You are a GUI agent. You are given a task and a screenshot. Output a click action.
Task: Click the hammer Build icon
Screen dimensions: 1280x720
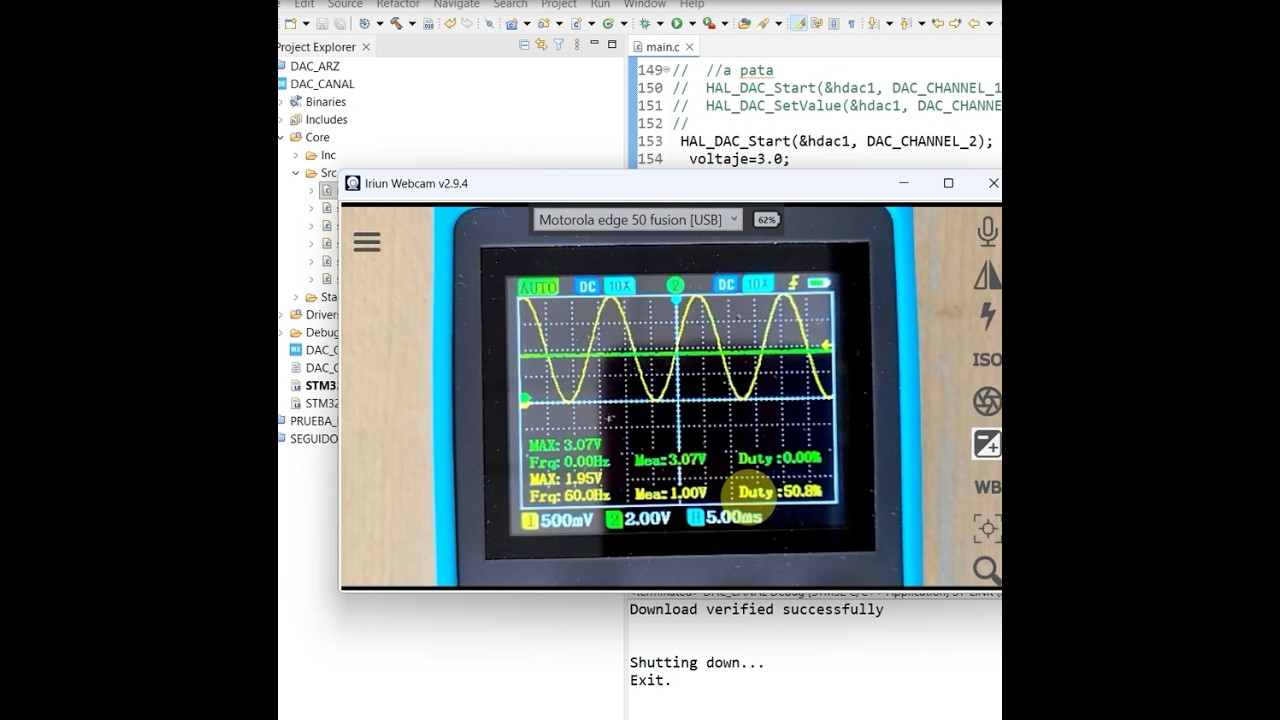(397, 23)
